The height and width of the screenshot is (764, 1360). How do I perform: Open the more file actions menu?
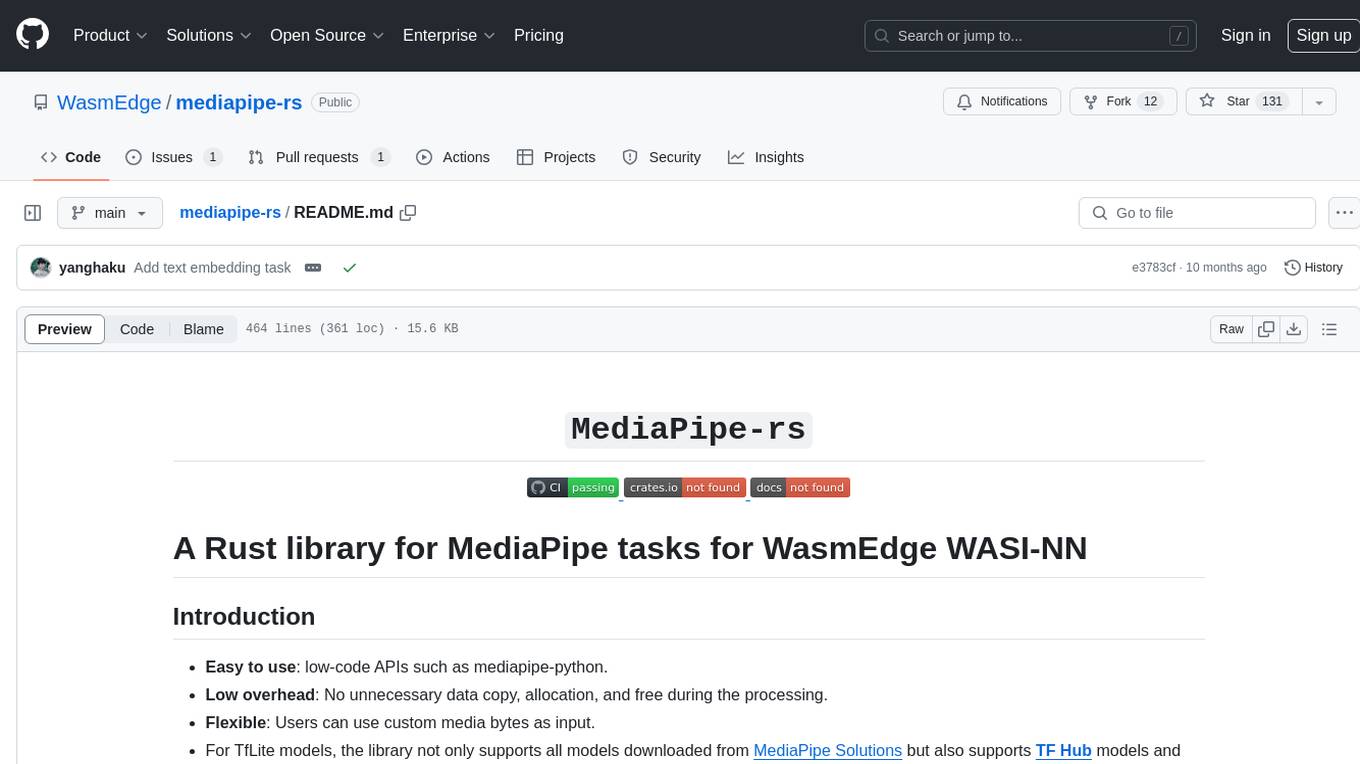click(1344, 213)
